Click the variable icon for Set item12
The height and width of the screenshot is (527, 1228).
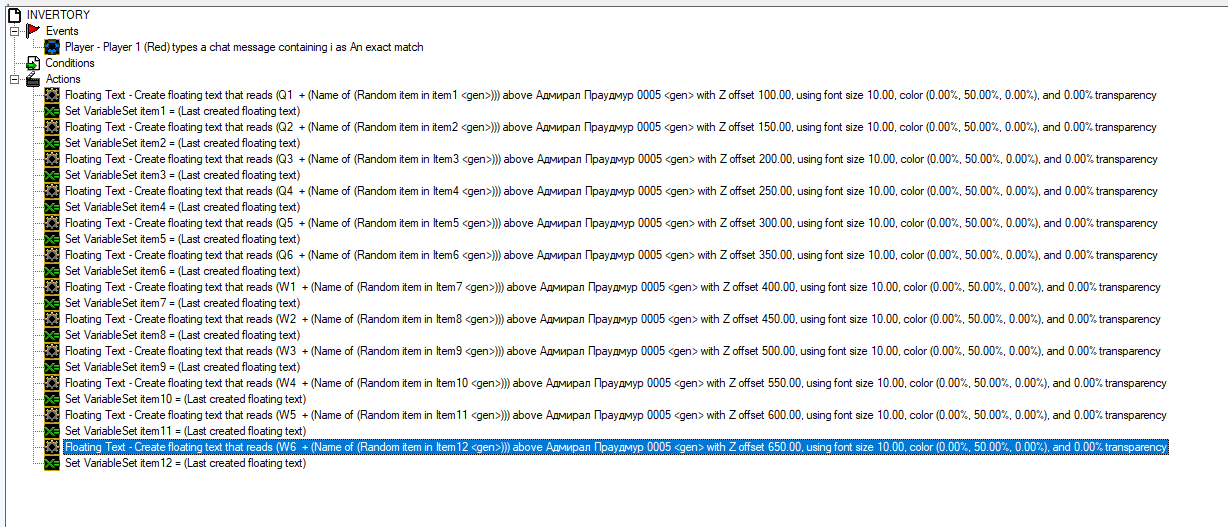click(x=52, y=463)
